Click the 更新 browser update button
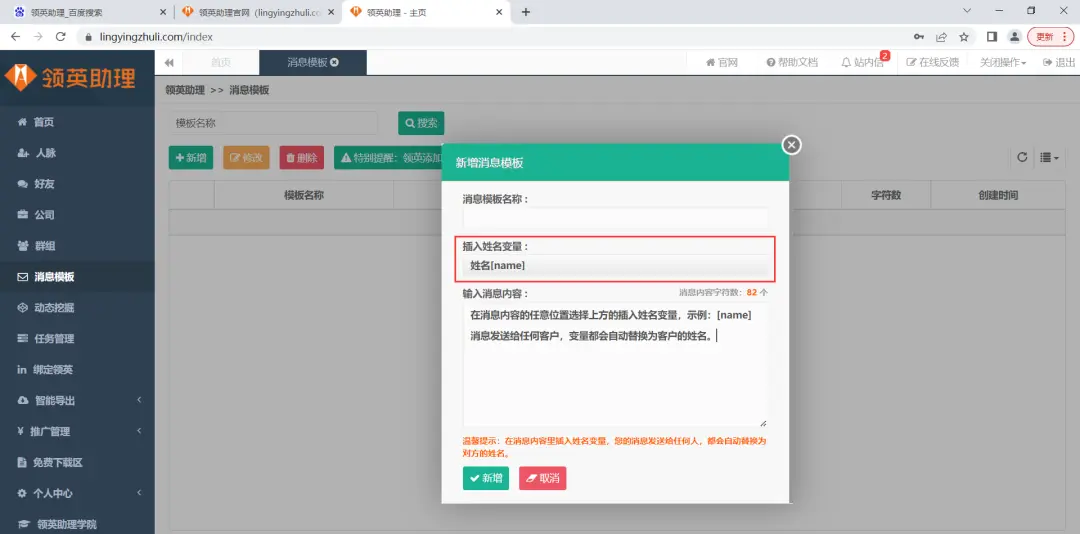This screenshot has height=534, width=1080. coord(1050,37)
